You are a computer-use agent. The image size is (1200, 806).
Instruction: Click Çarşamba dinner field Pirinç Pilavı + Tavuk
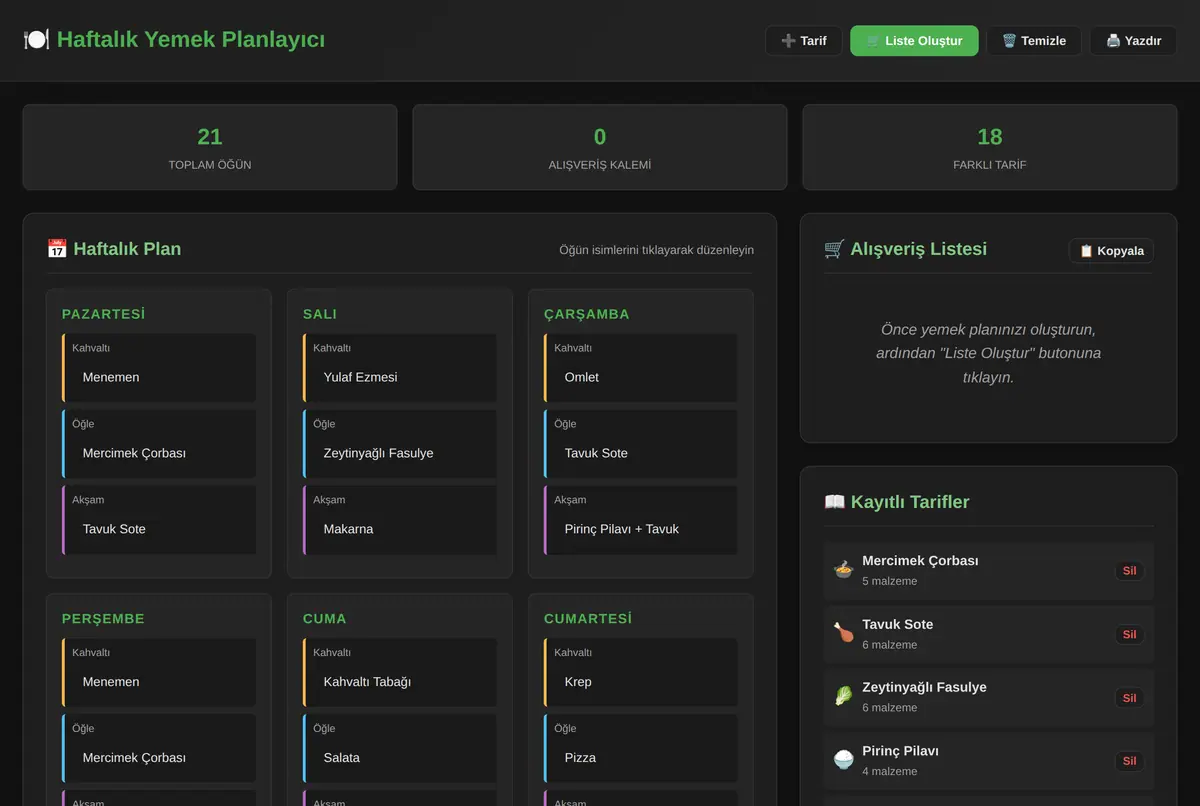click(x=641, y=529)
